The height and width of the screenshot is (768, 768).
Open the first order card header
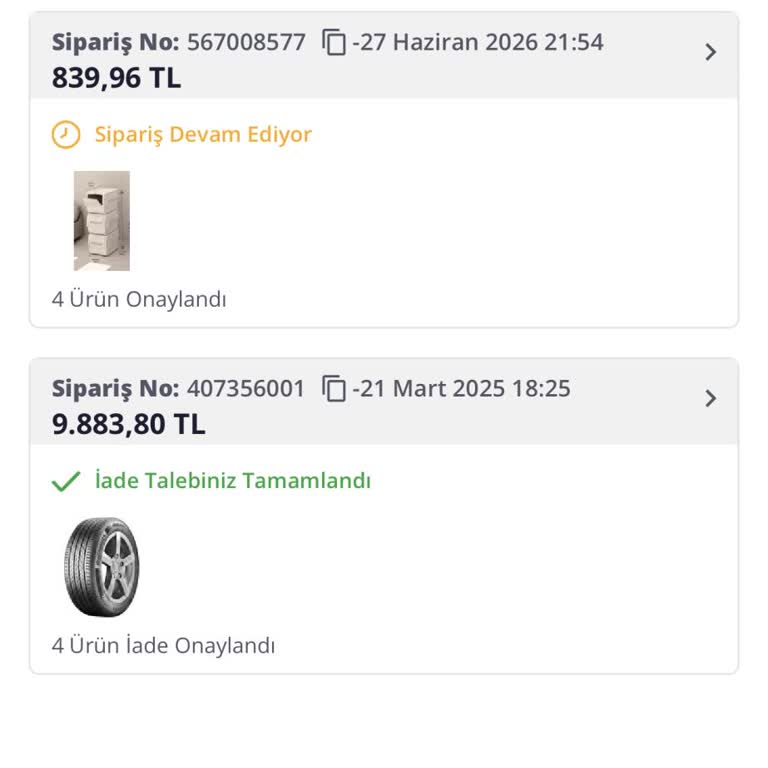coord(384,55)
